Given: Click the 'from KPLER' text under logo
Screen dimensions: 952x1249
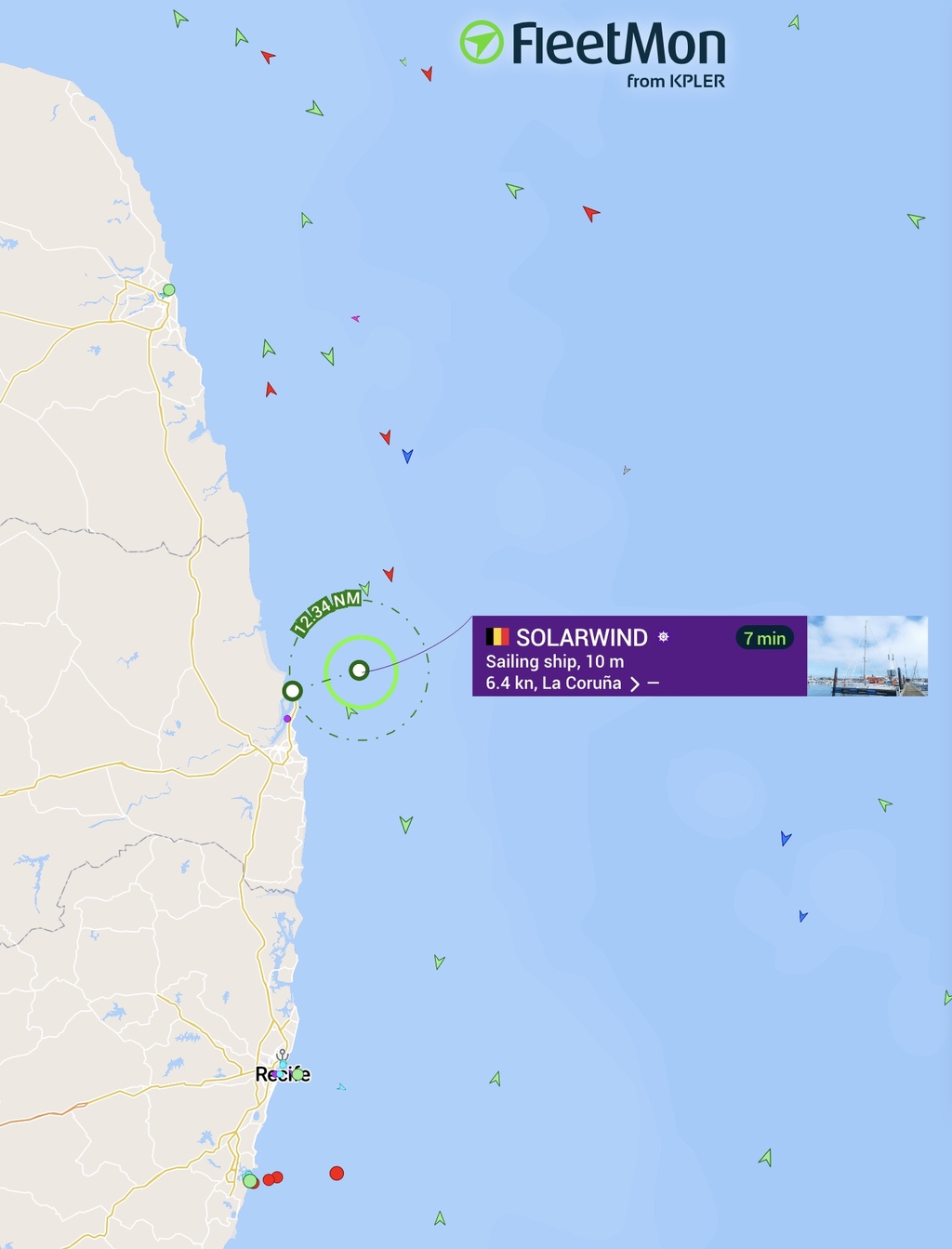Looking at the screenshot, I should [676, 82].
